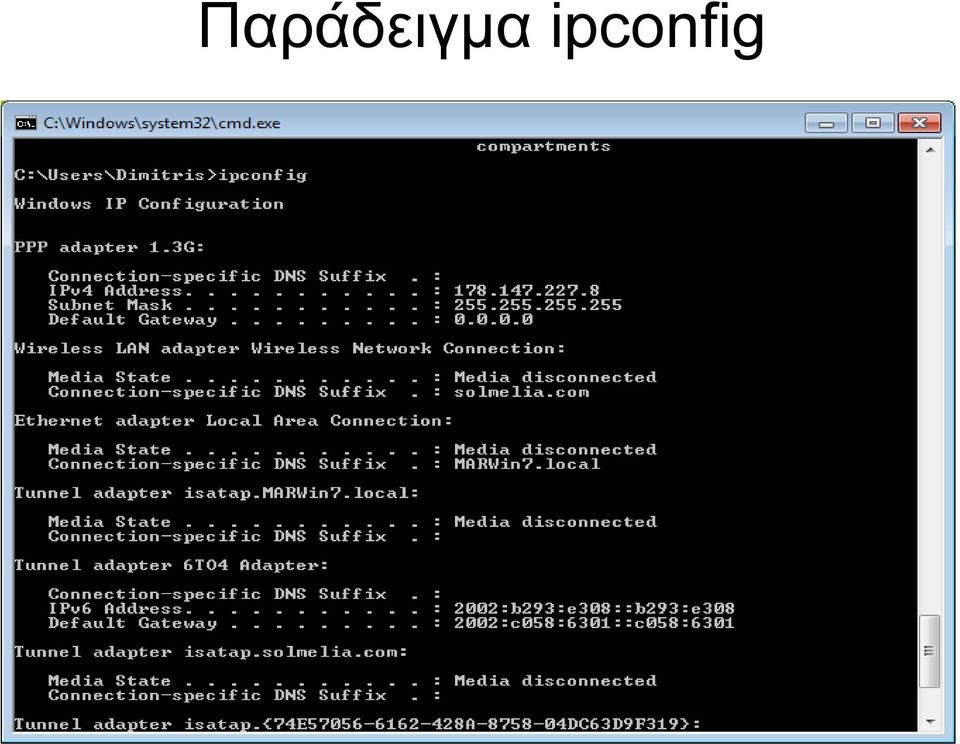
Task: Click the Tunnel adapter isatap.MARWin7.local heading
Action: (217, 493)
